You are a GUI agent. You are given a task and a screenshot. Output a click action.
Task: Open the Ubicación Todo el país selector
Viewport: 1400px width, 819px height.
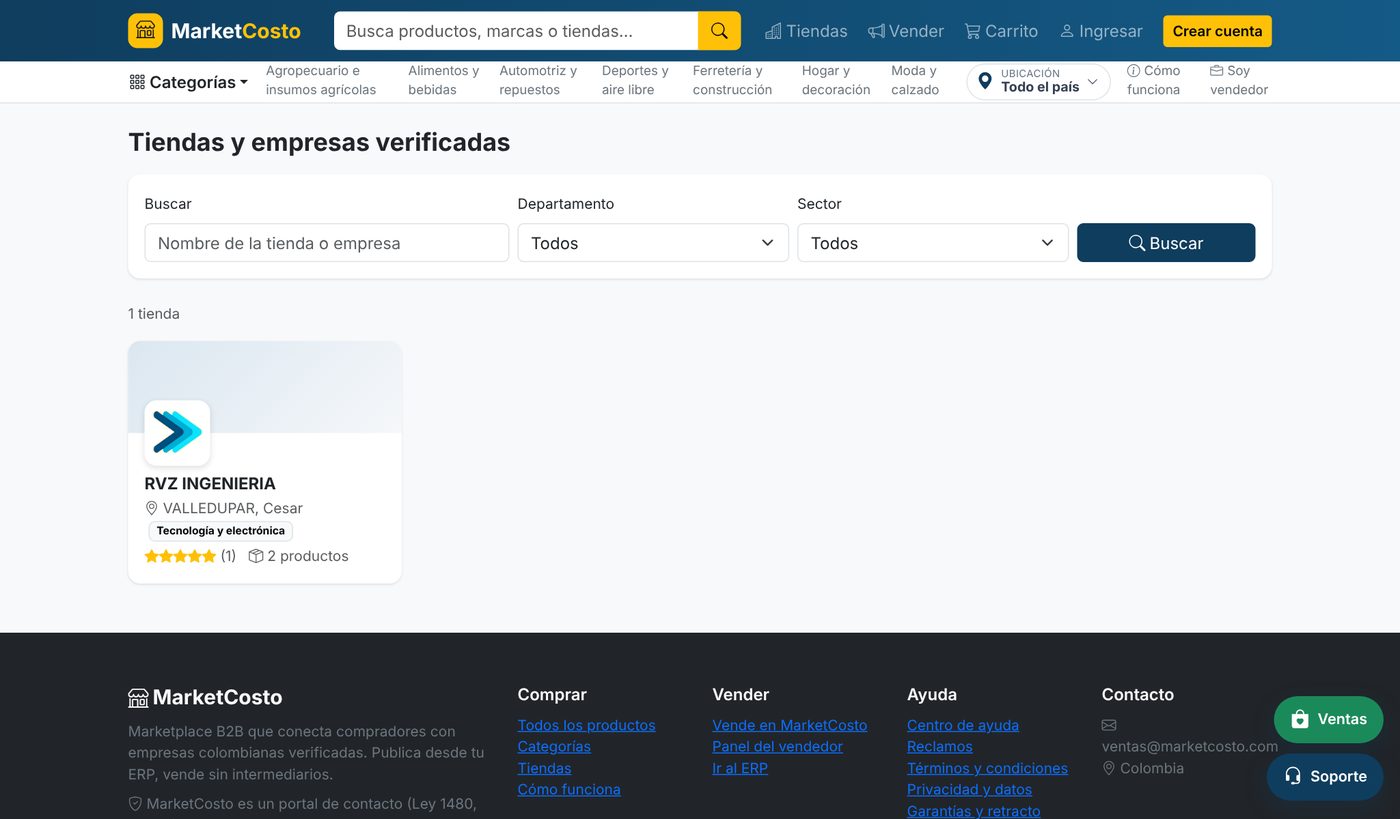tap(1038, 81)
